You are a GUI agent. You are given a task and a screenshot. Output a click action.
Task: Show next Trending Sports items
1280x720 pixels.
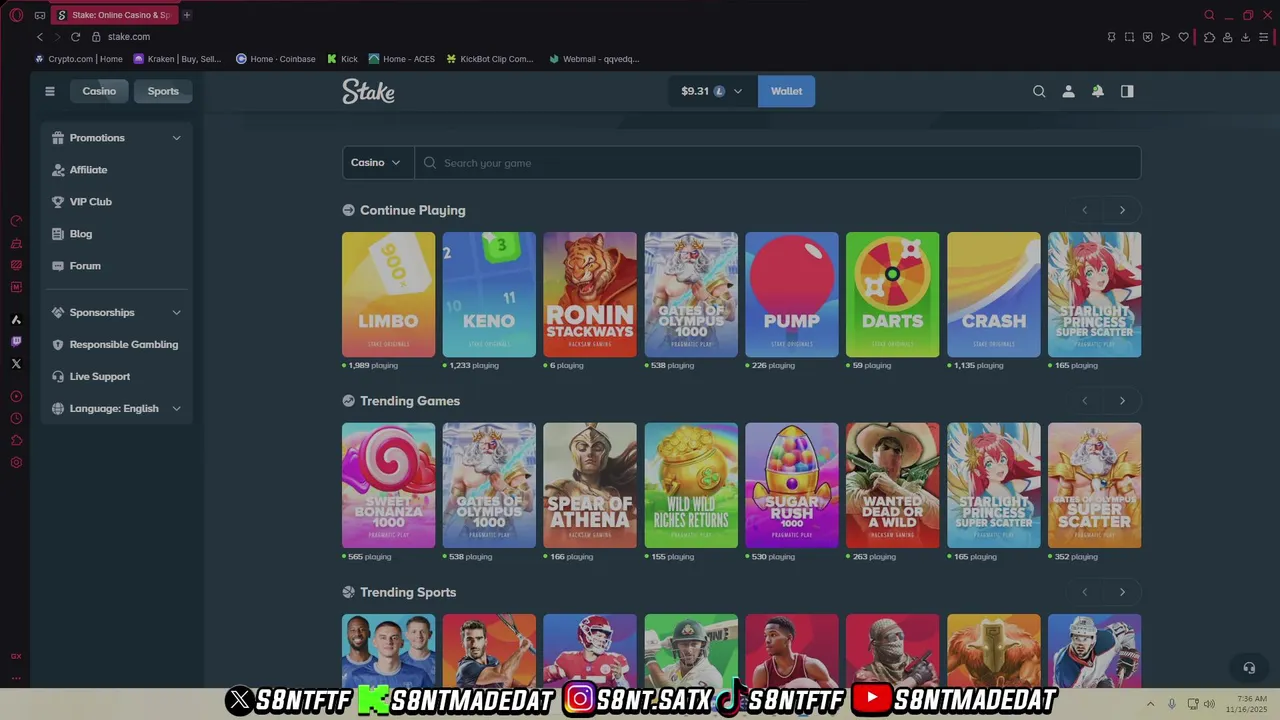pos(1122,592)
